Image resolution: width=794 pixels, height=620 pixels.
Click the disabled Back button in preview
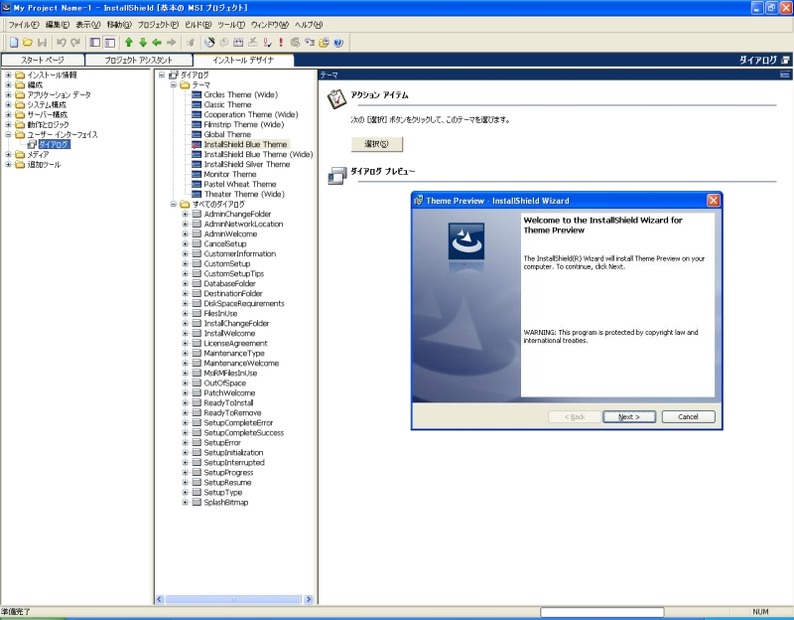tap(575, 417)
